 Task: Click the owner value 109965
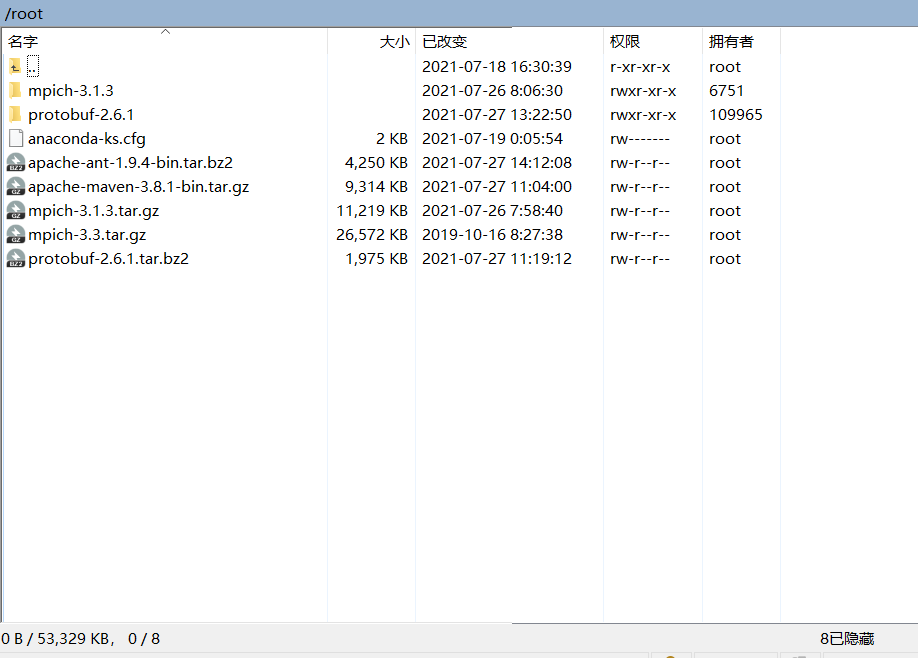tap(735, 115)
